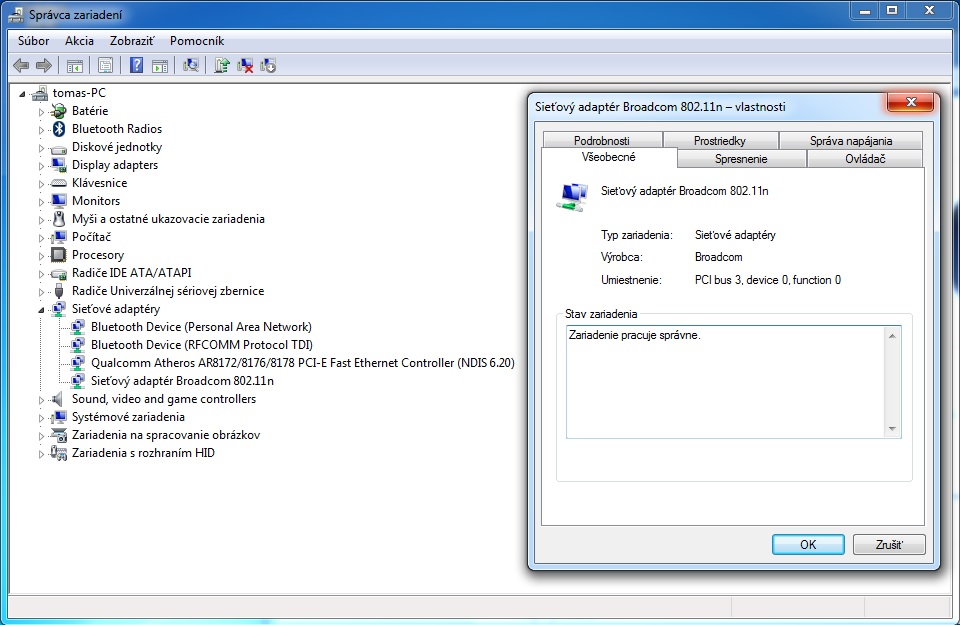Expand the Monitors node arrow
Screen dimensions: 960x625
[x=41, y=201]
